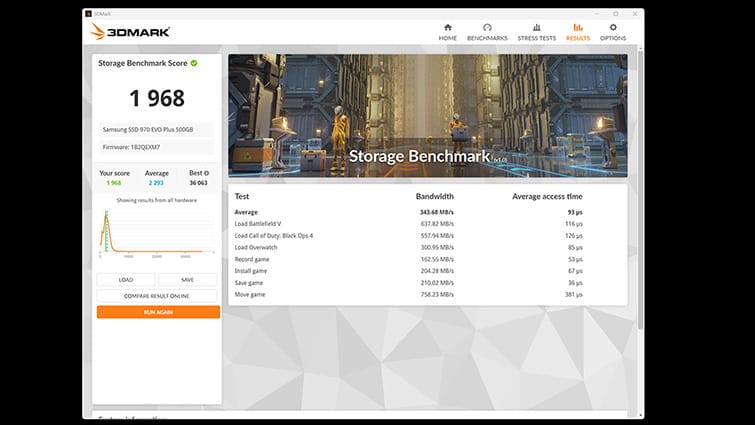Click the Test column header
755x425 pixels.
click(242, 196)
